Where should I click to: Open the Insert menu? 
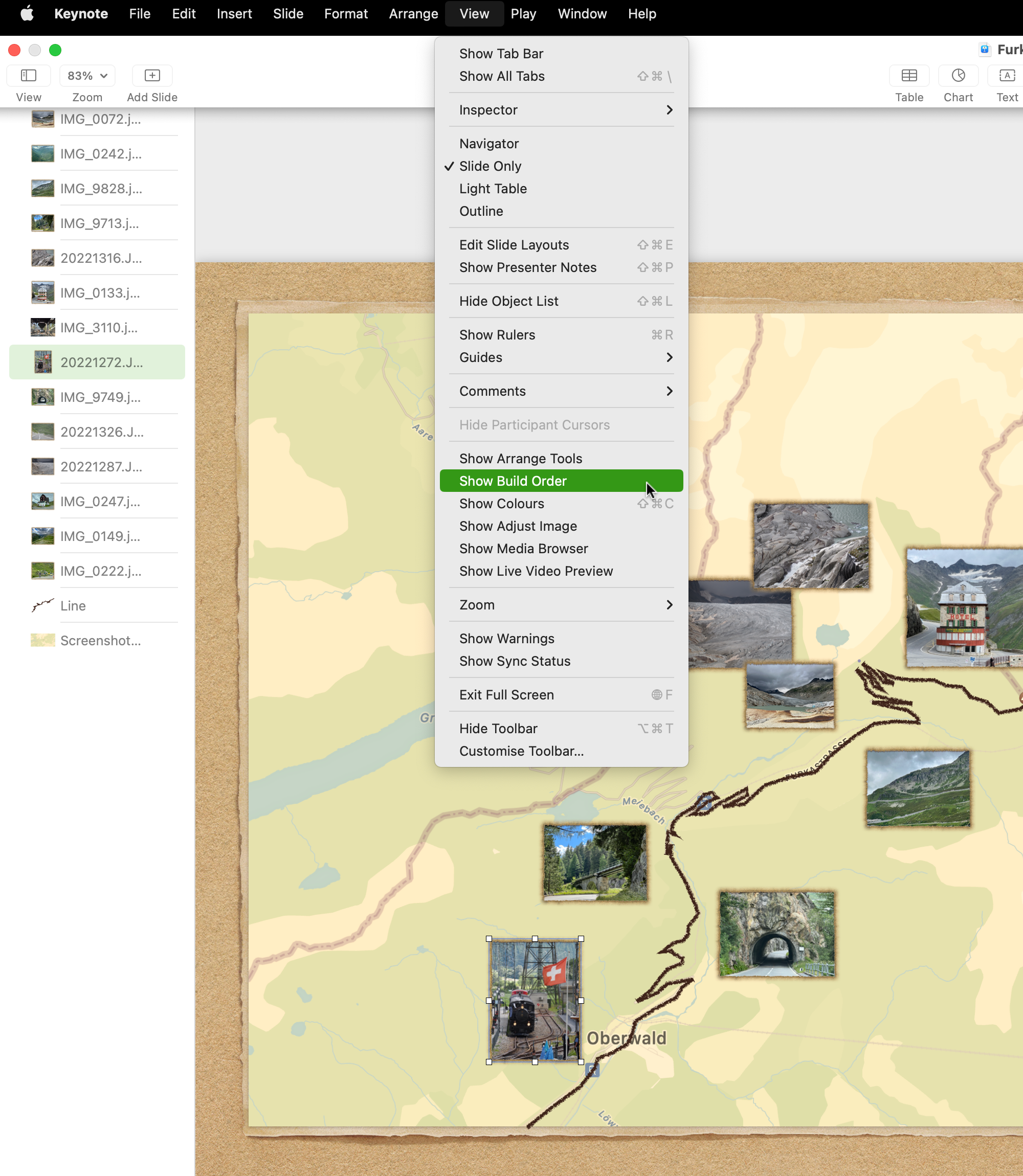234,14
